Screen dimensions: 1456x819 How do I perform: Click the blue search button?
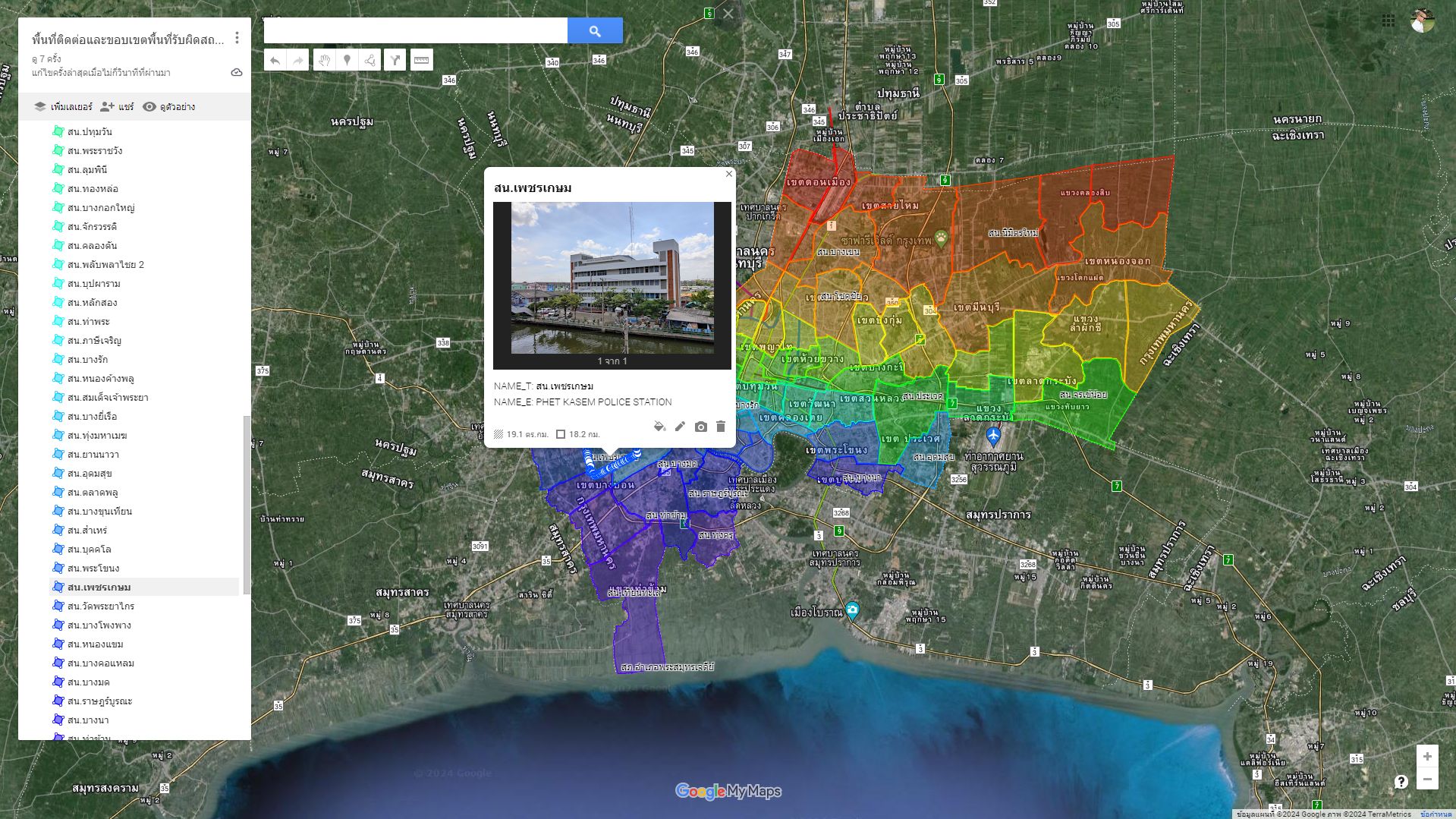595,31
